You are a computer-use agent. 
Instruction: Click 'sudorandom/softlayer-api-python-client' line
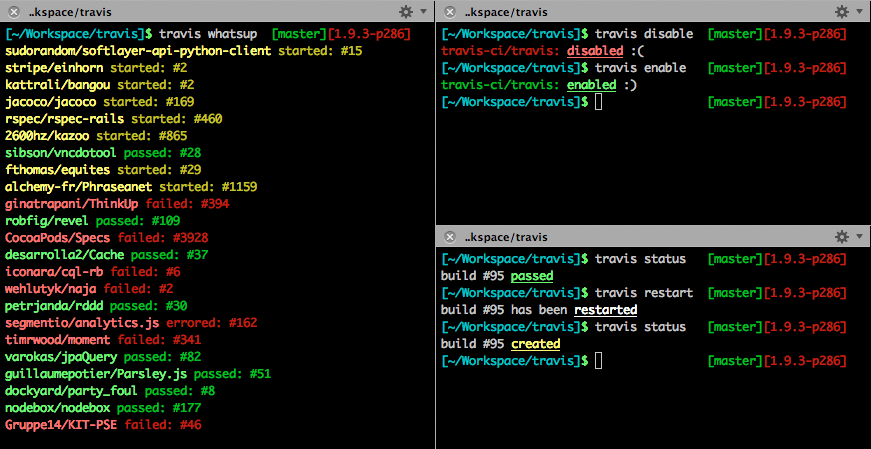click(184, 51)
